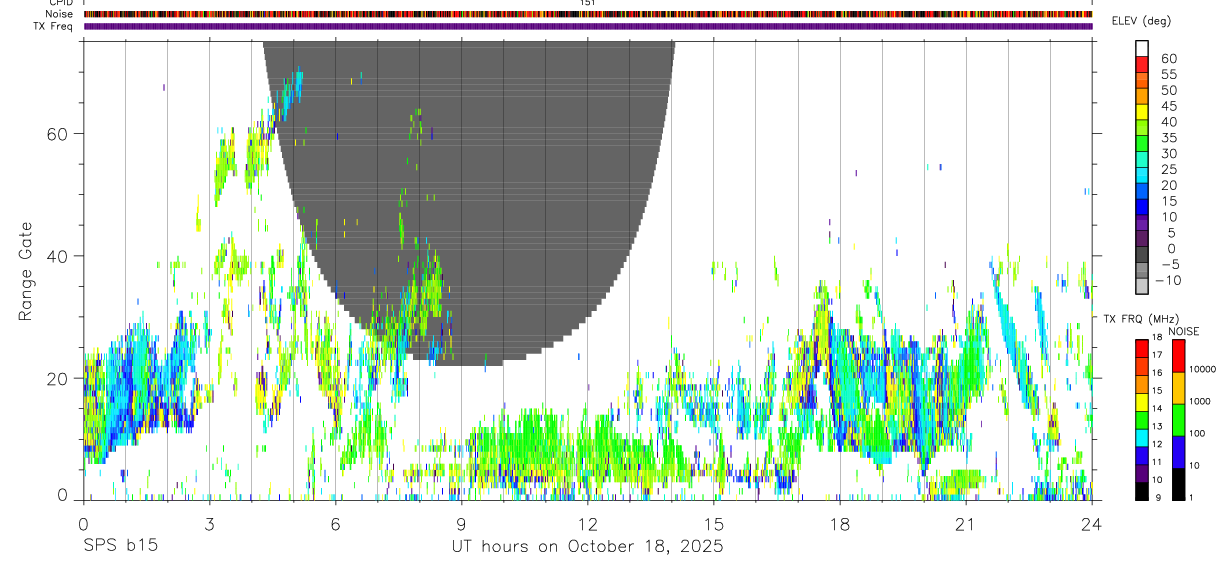The image size is (1228, 567).
Task: Pick the blue TX FRQ swatch between 11 and 12
Action: tap(1142, 455)
